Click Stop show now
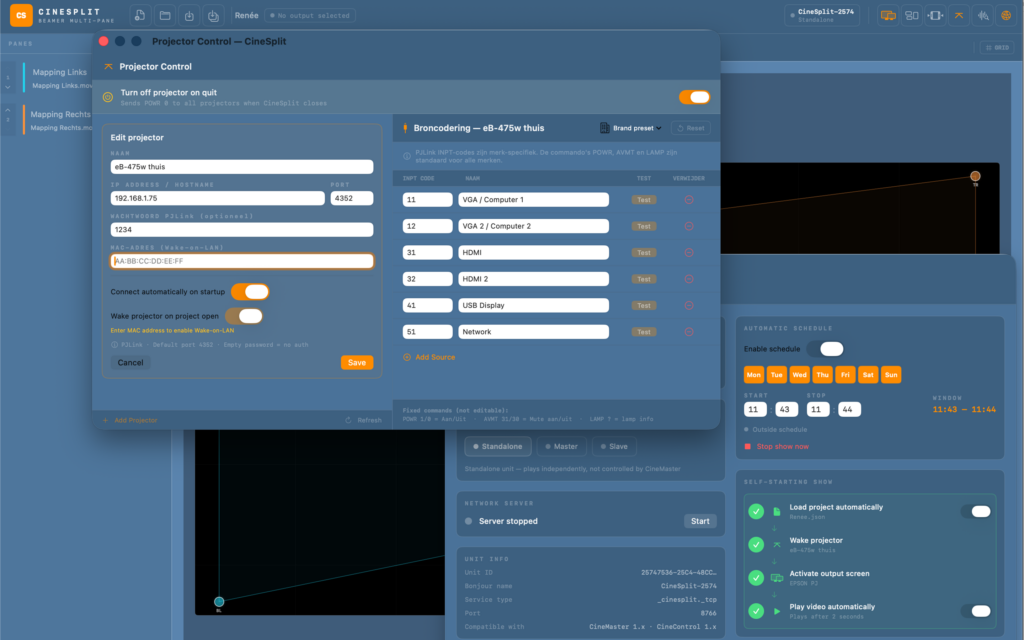Image resolution: width=1024 pixels, height=640 pixels. click(776, 447)
